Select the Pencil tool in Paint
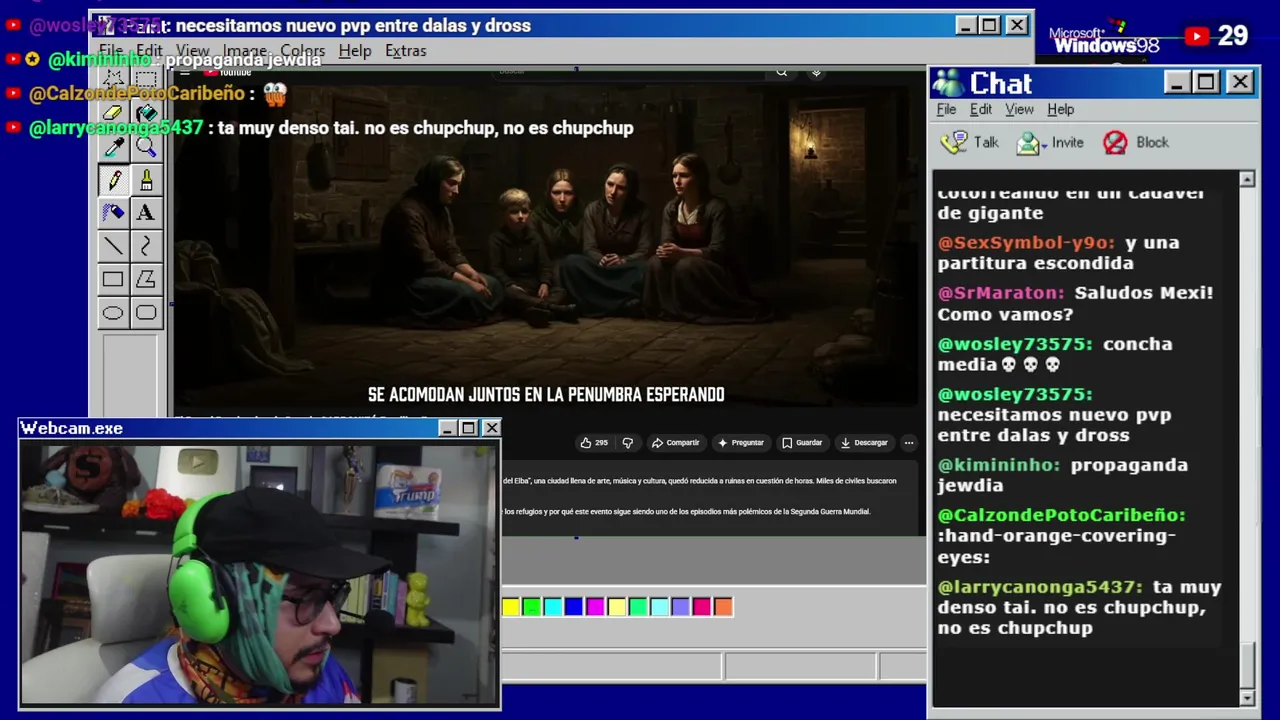1280x720 pixels. click(113, 180)
